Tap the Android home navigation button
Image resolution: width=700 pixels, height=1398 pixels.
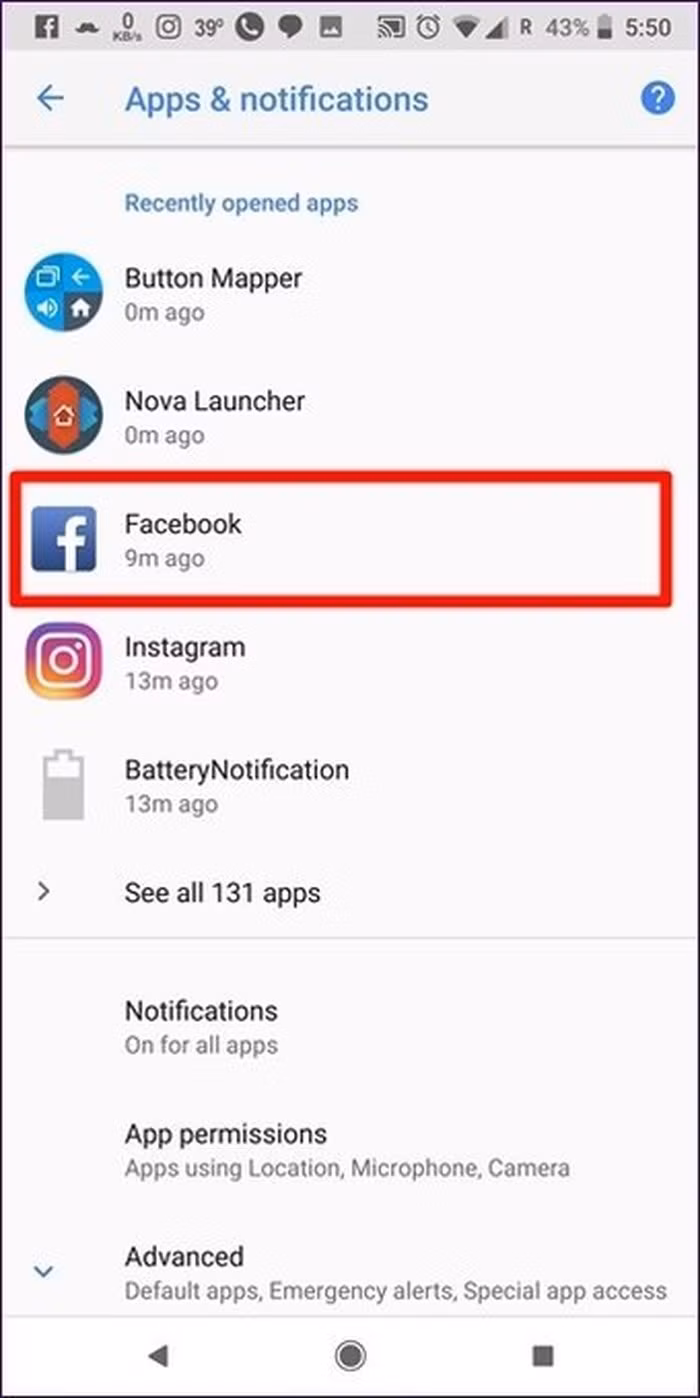click(350, 1355)
